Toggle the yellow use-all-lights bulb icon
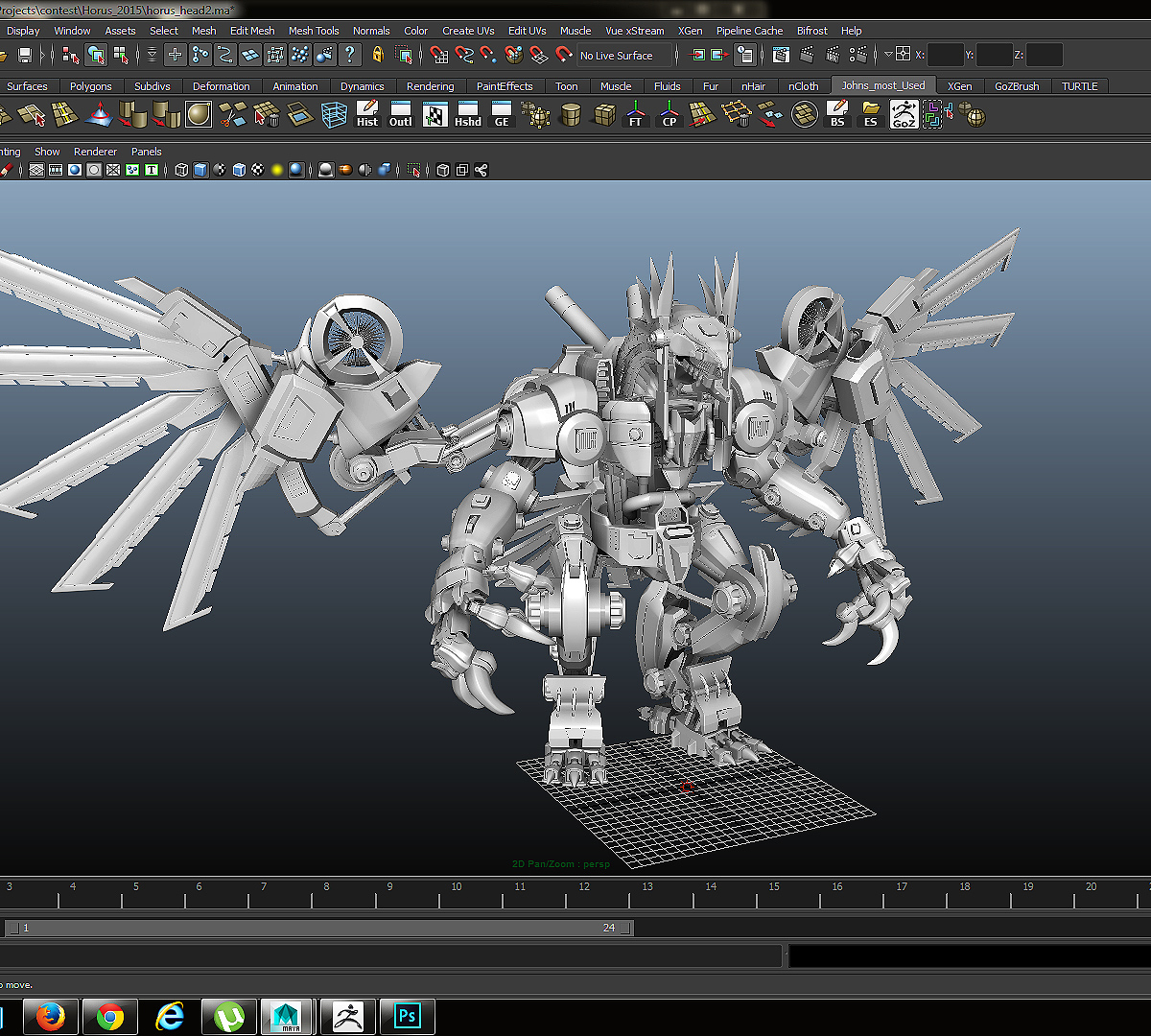This screenshot has height=1036, width=1151. 276,171
